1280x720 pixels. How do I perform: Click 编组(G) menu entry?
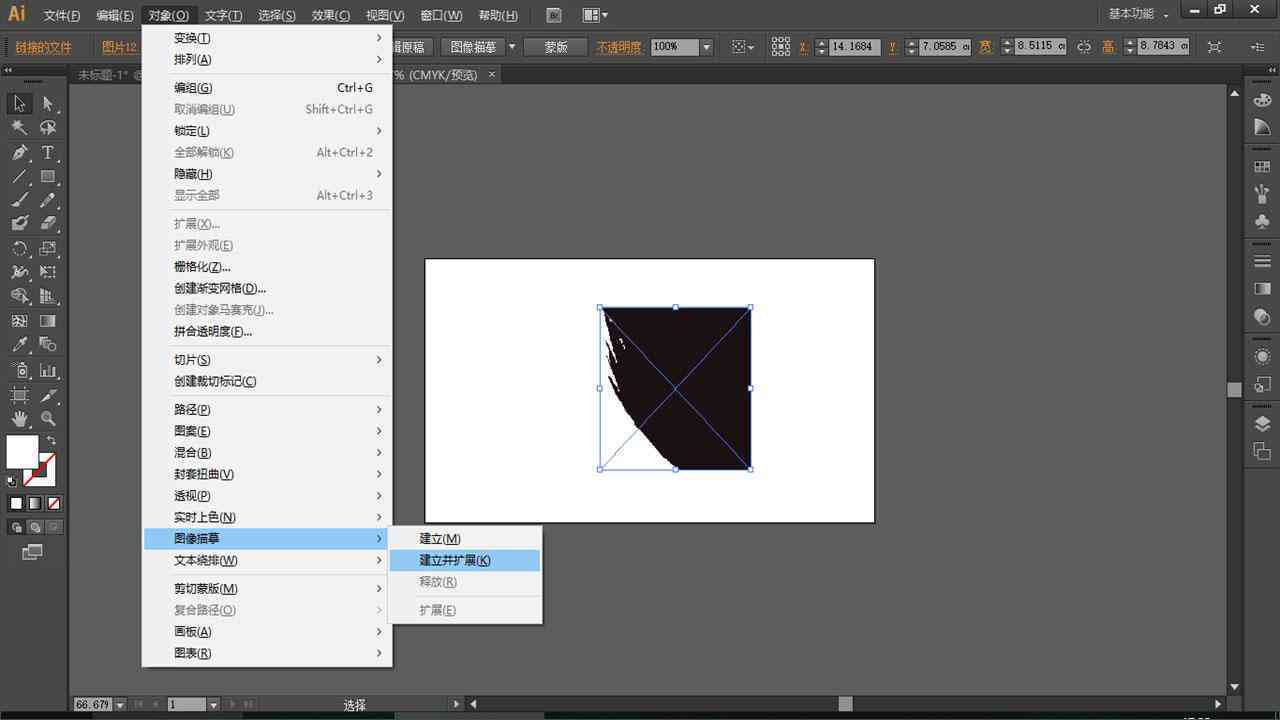pyautogui.click(x=267, y=88)
